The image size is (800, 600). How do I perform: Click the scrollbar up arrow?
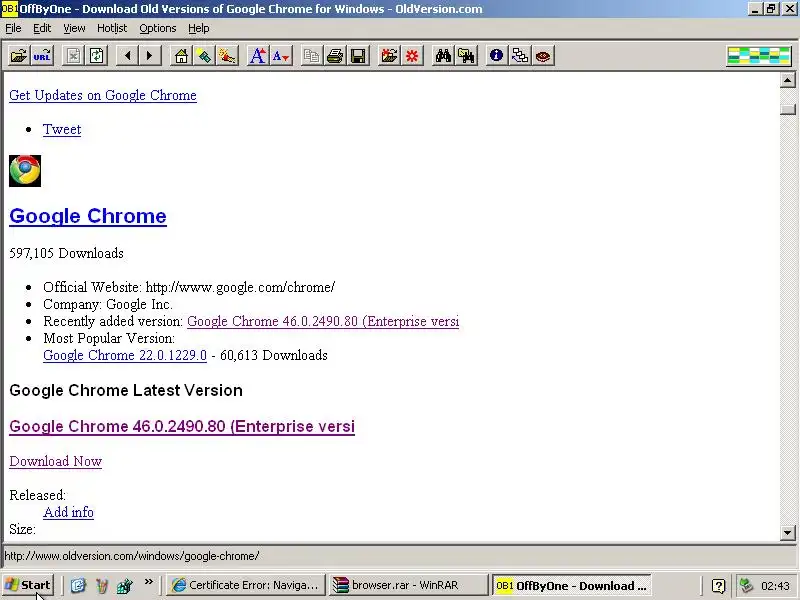coord(788,80)
